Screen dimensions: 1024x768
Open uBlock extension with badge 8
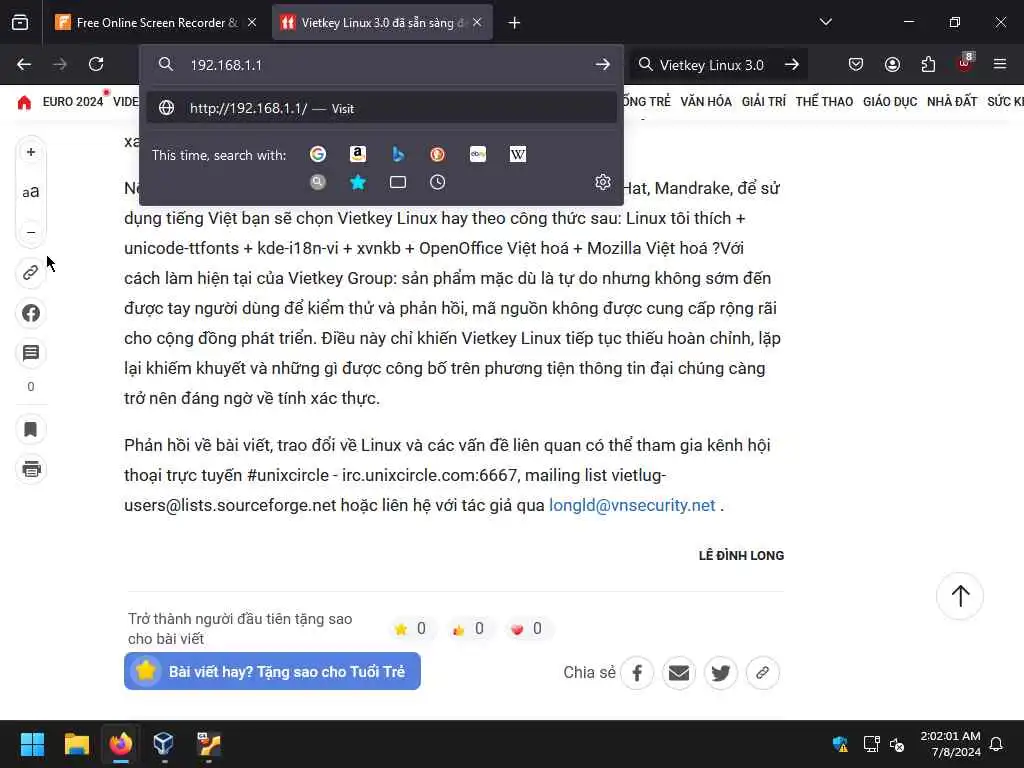click(x=965, y=64)
